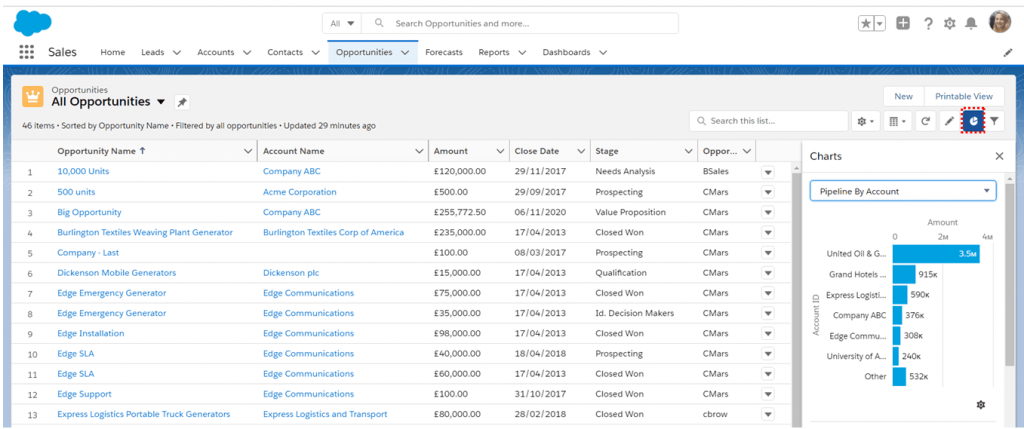Image resolution: width=1024 pixels, height=429 pixels.
Task: Open chart settings gear below the chart
Action: (x=980, y=405)
